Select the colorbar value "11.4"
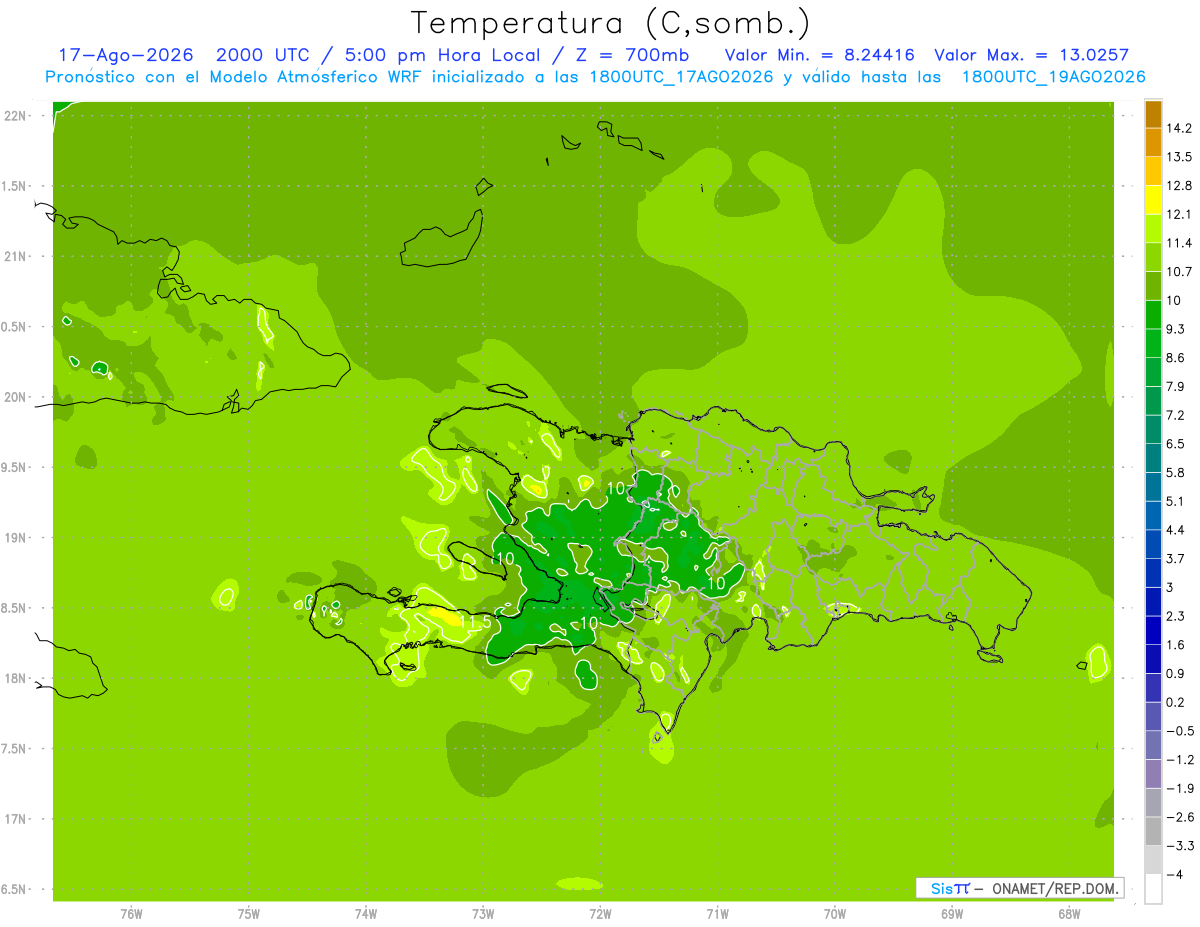This screenshot has width=1200, height=927. pyautogui.click(x=1180, y=243)
